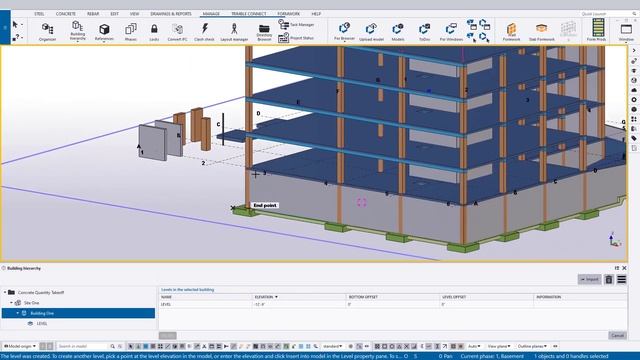Collapse the Site One tree node

[11, 303]
